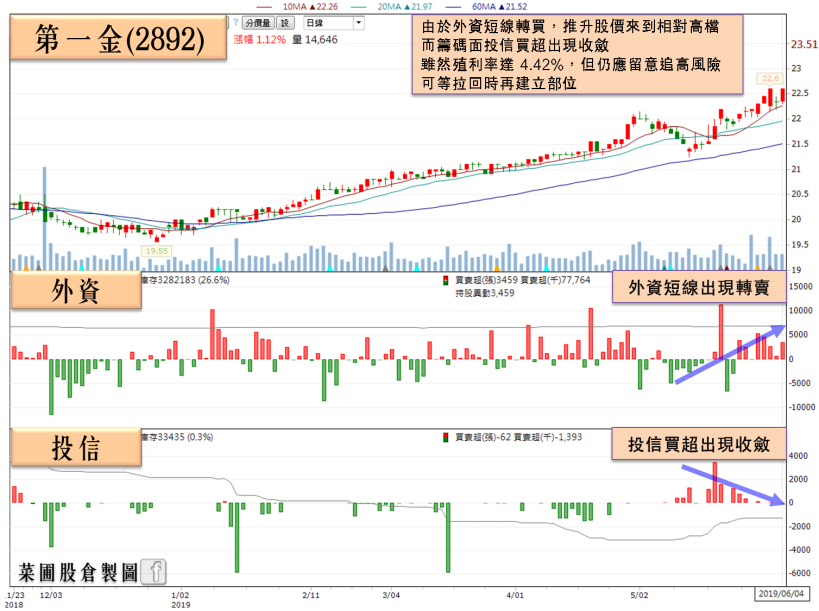Click the blue question mark help icon

pyautogui.click(x=236, y=22)
